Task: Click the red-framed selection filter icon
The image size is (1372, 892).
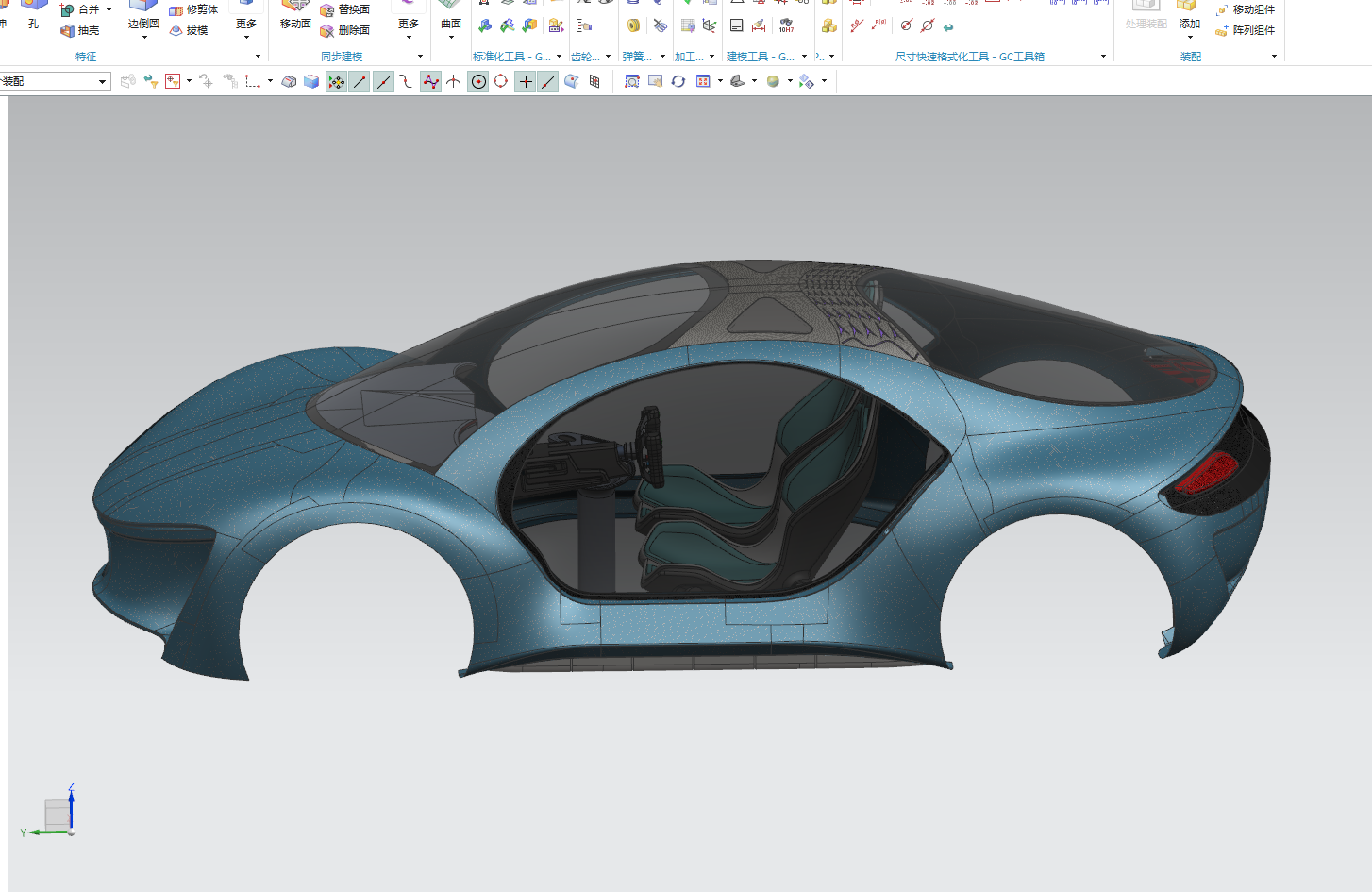Action: [x=173, y=81]
